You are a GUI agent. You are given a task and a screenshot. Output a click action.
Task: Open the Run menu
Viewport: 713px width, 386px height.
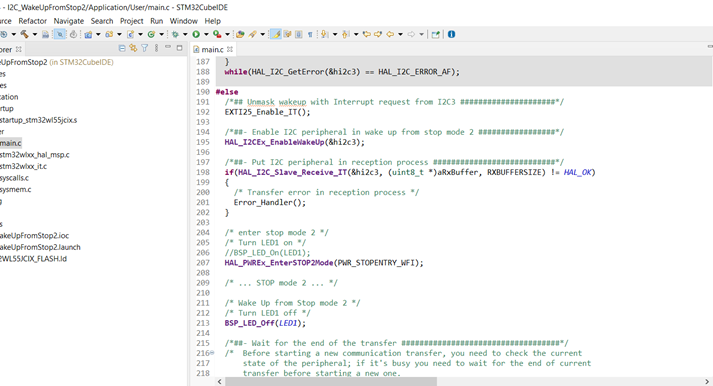point(156,21)
